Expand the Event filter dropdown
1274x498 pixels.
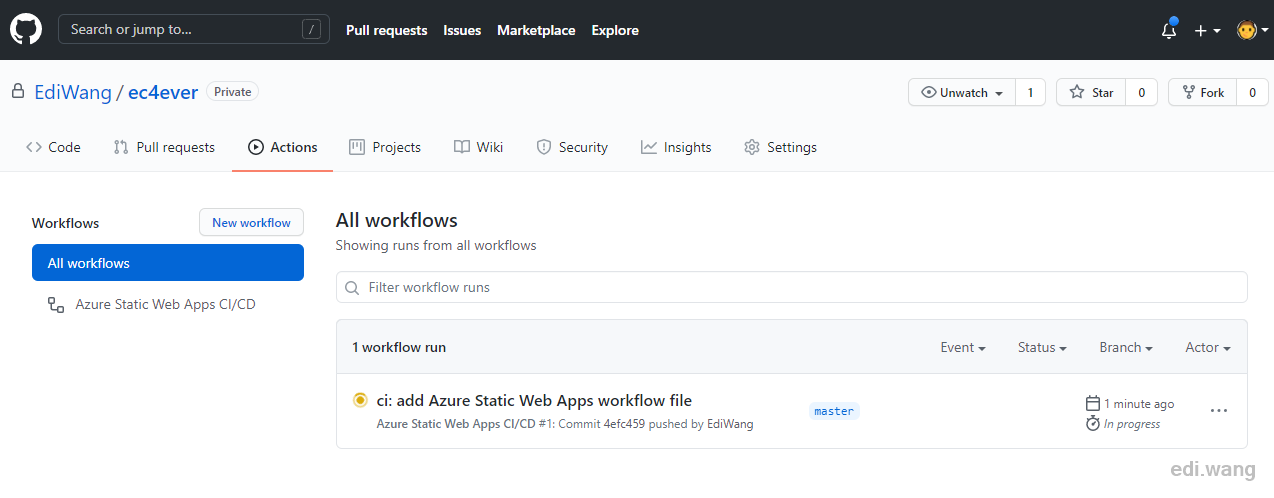(x=963, y=347)
